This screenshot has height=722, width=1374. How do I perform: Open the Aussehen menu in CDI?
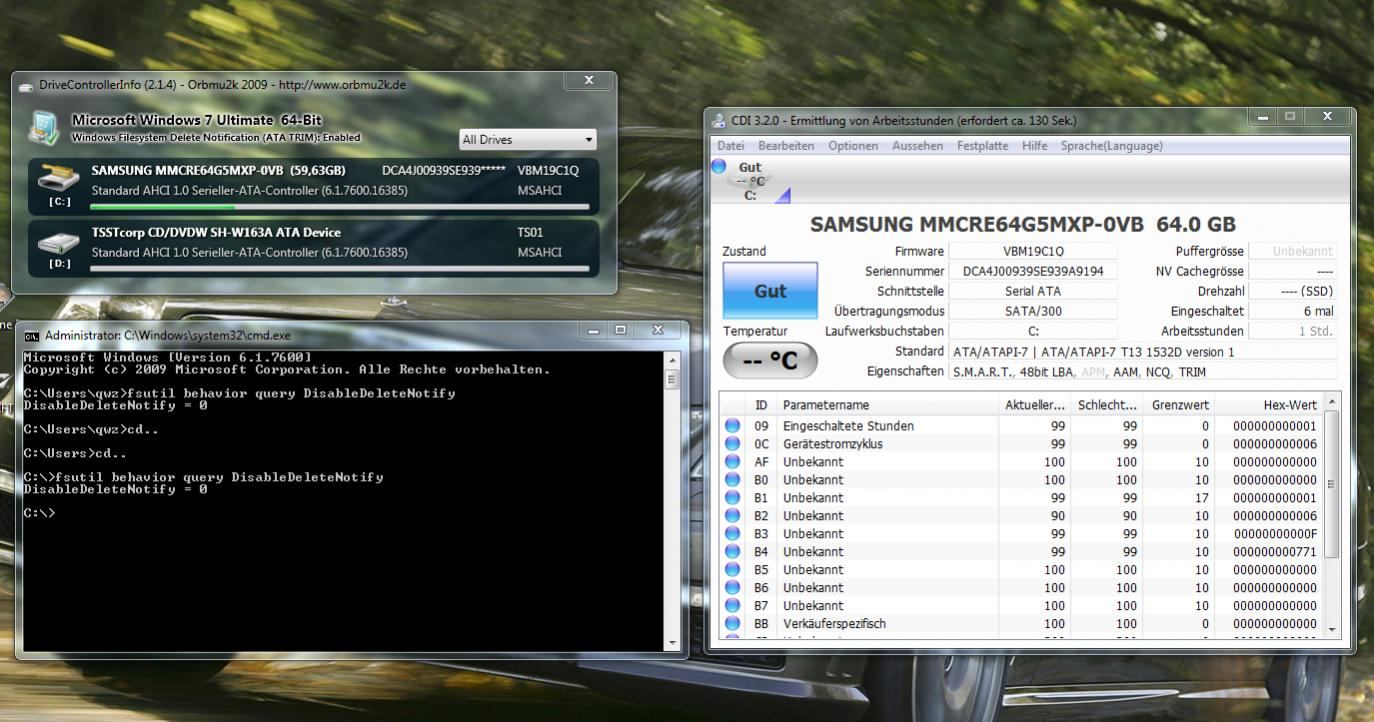pos(917,146)
